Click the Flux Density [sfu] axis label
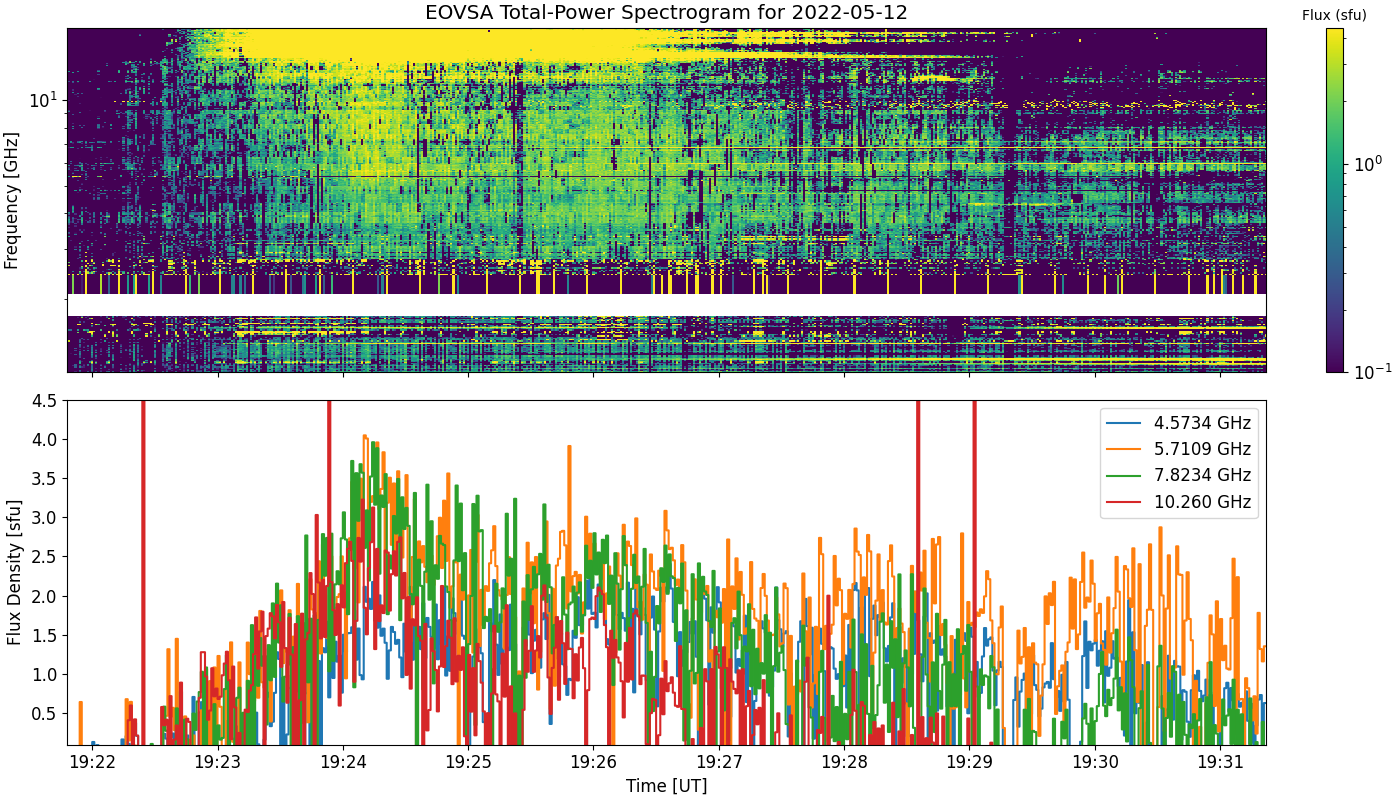 pos(13,572)
